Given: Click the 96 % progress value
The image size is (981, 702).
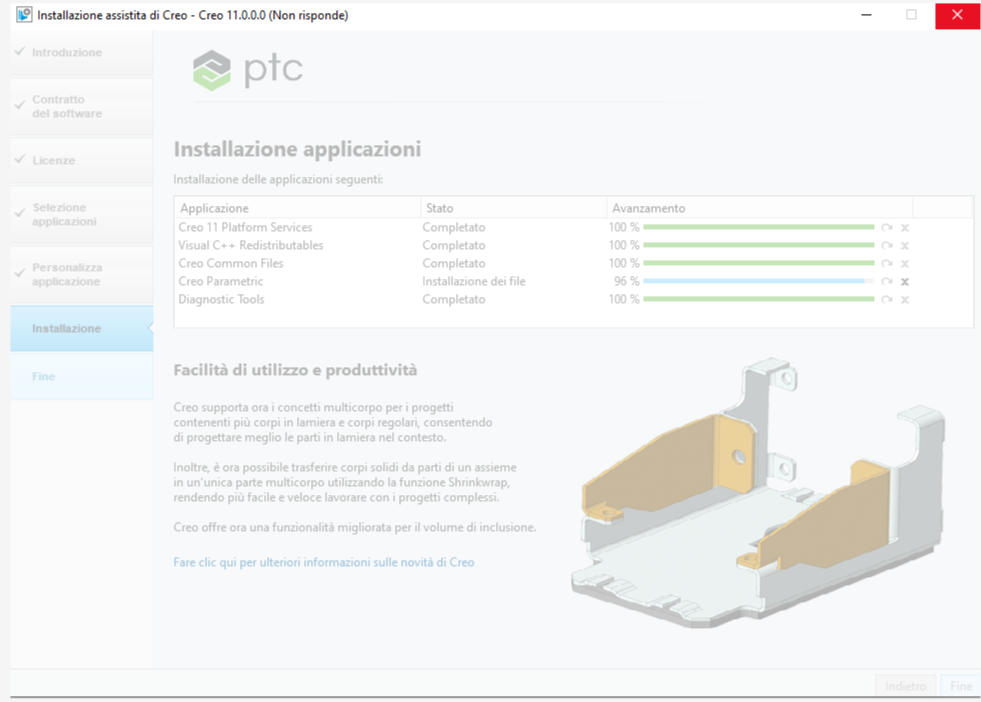Looking at the screenshot, I should tap(626, 282).
